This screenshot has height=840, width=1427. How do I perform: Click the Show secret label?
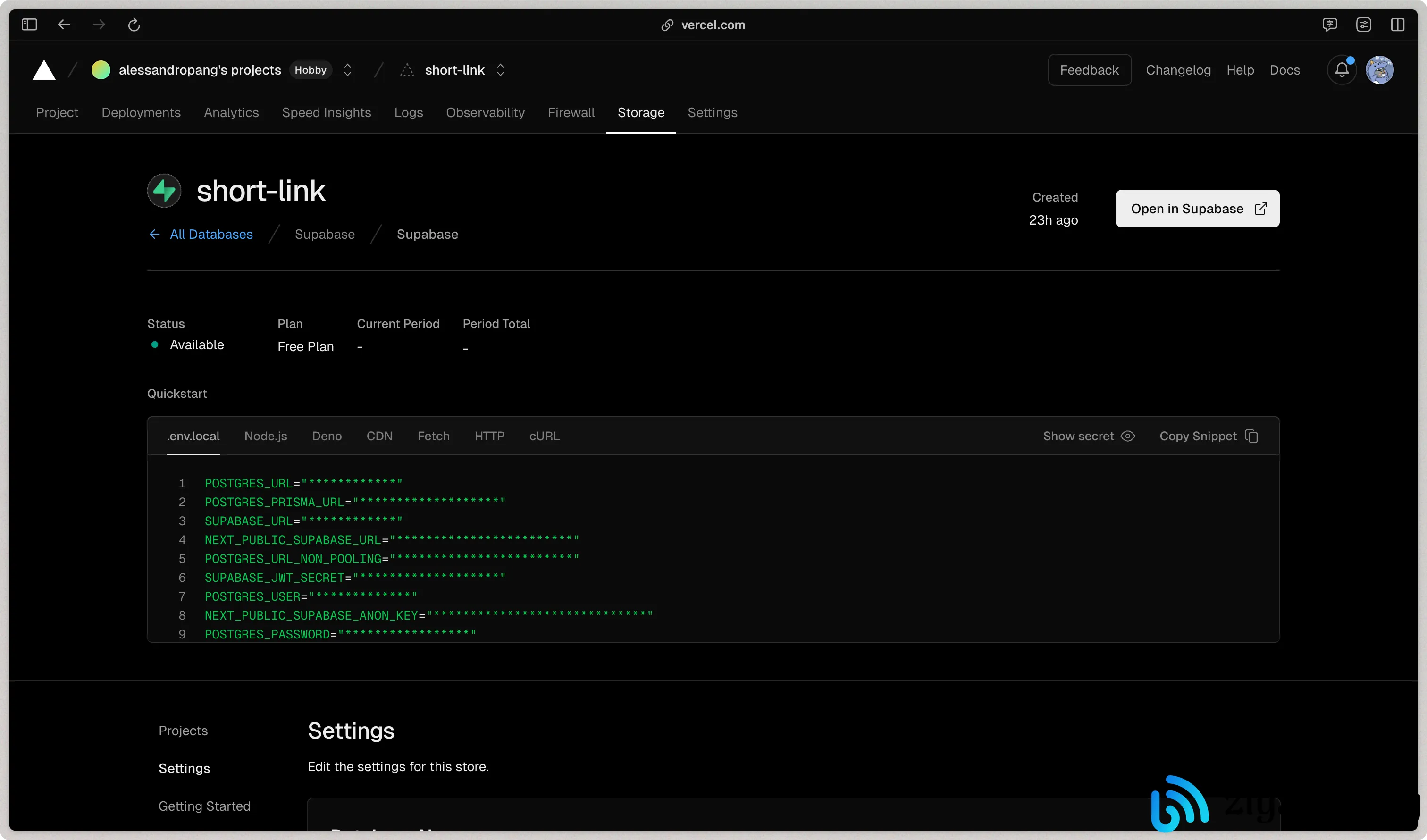(1078, 436)
